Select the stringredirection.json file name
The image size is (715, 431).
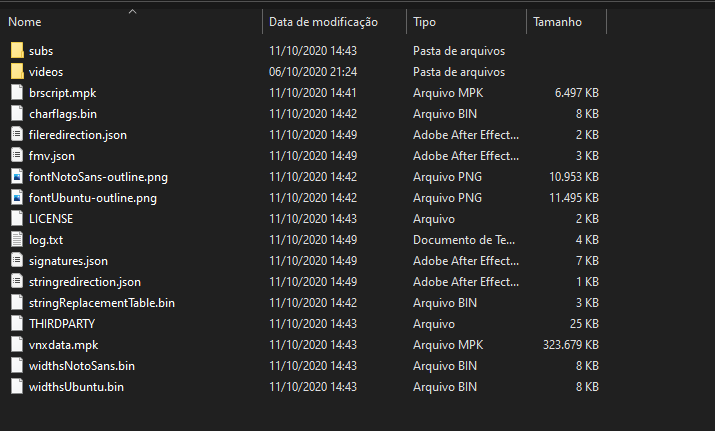pyautogui.click(x=85, y=282)
